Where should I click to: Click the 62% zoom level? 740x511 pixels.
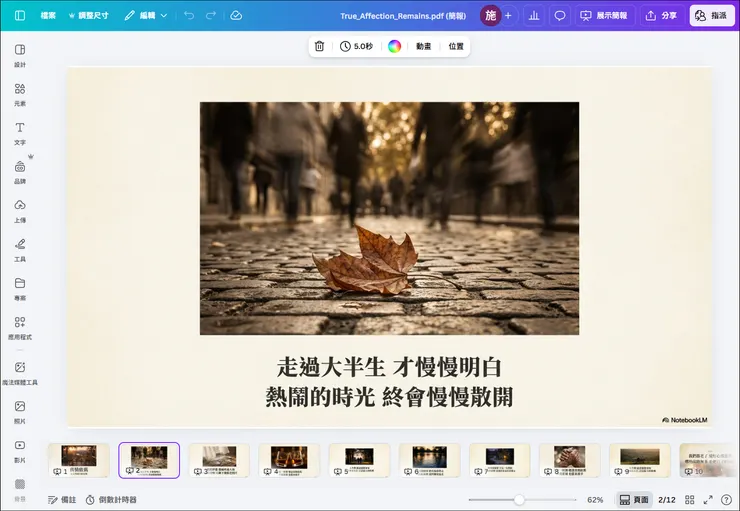[x=595, y=500]
